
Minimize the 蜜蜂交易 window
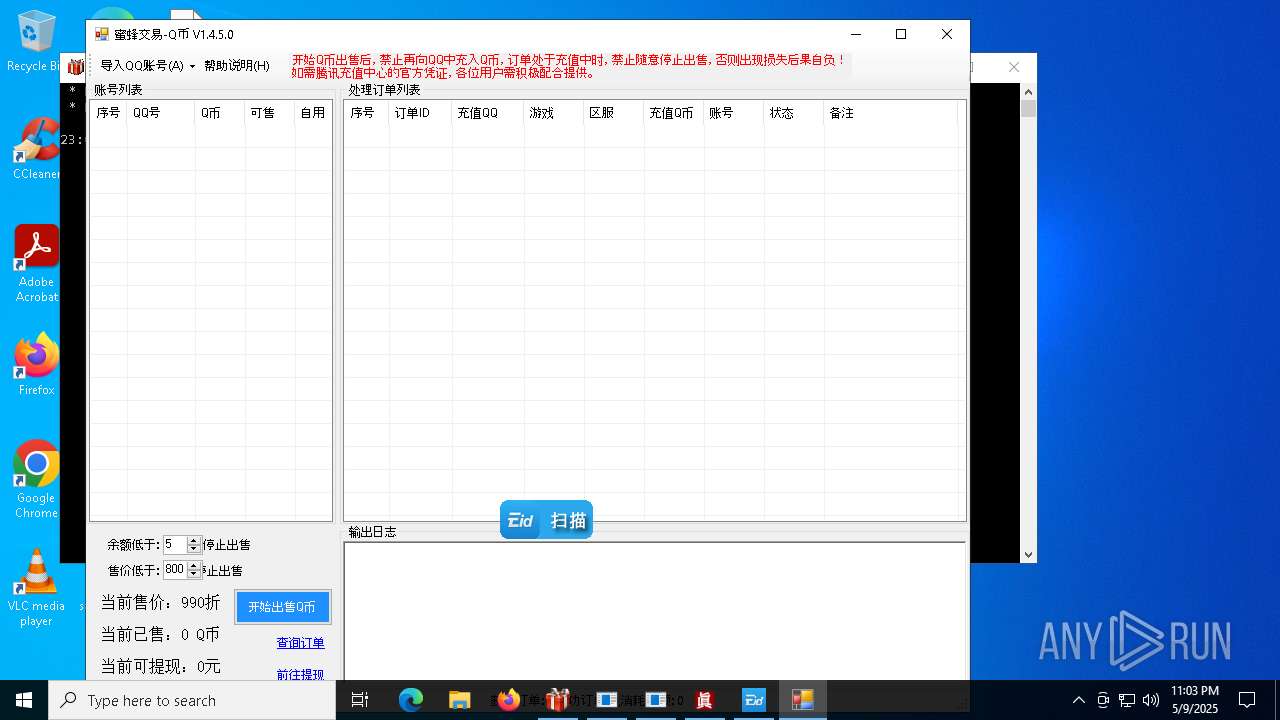(x=855, y=34)
